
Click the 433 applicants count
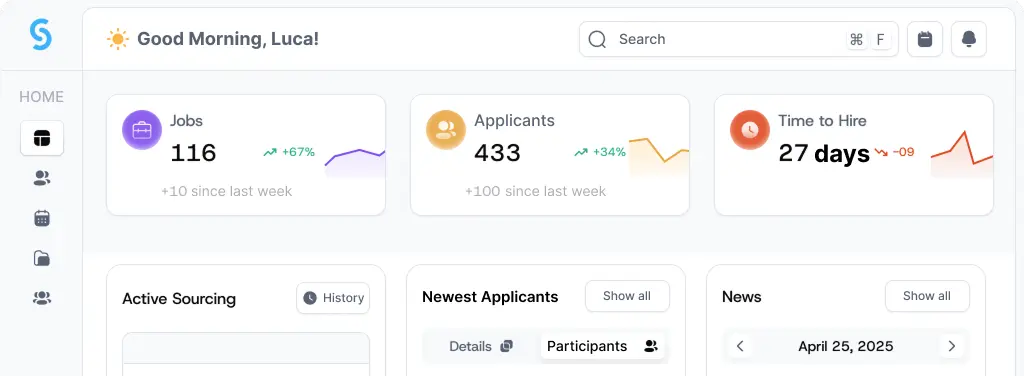[498, 153]
